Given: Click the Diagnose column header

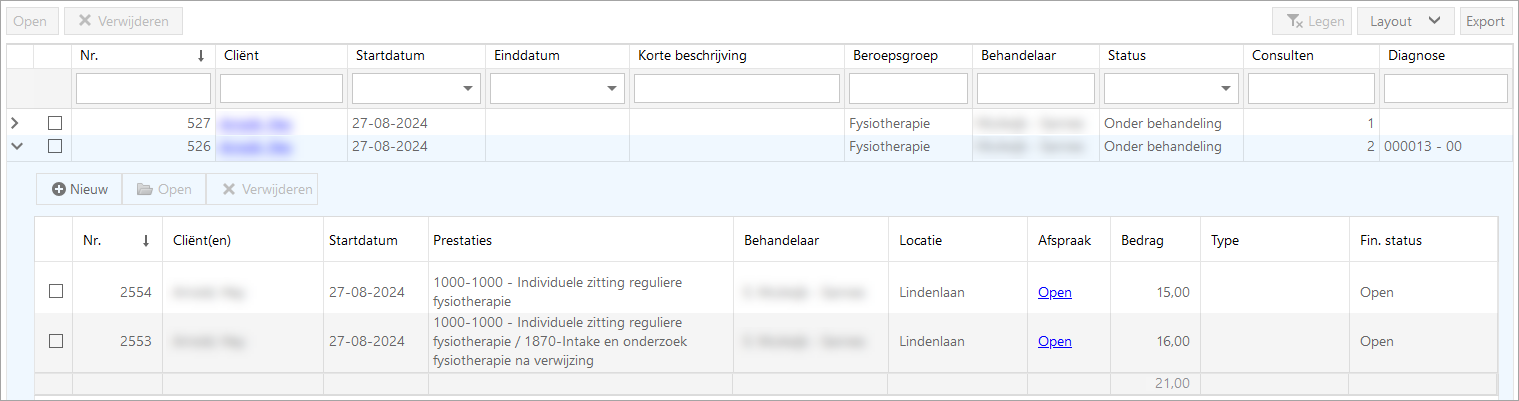Looking at the screenshot, I should pyautogui.click(x=1445, y=56).
